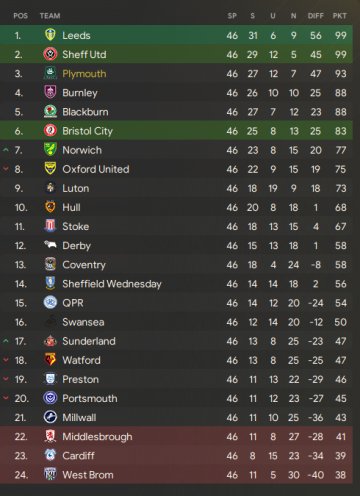Click the Oxford United crest
This screenshot has height=496, width=360.
(50, 169)
